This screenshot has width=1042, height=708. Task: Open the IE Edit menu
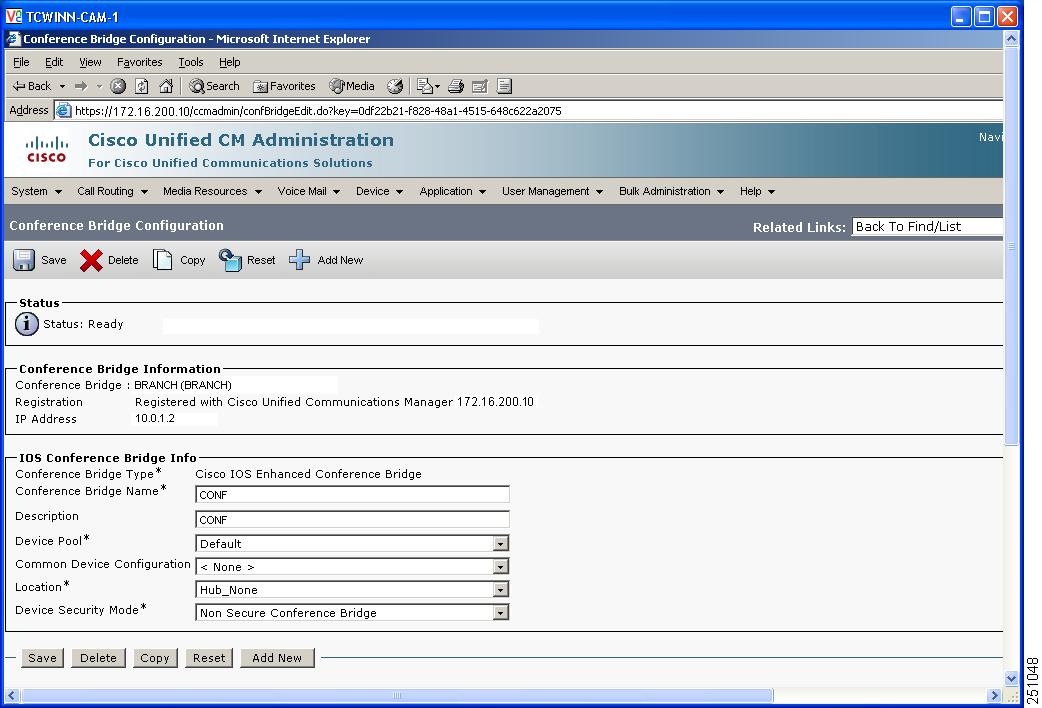(54, 62)
